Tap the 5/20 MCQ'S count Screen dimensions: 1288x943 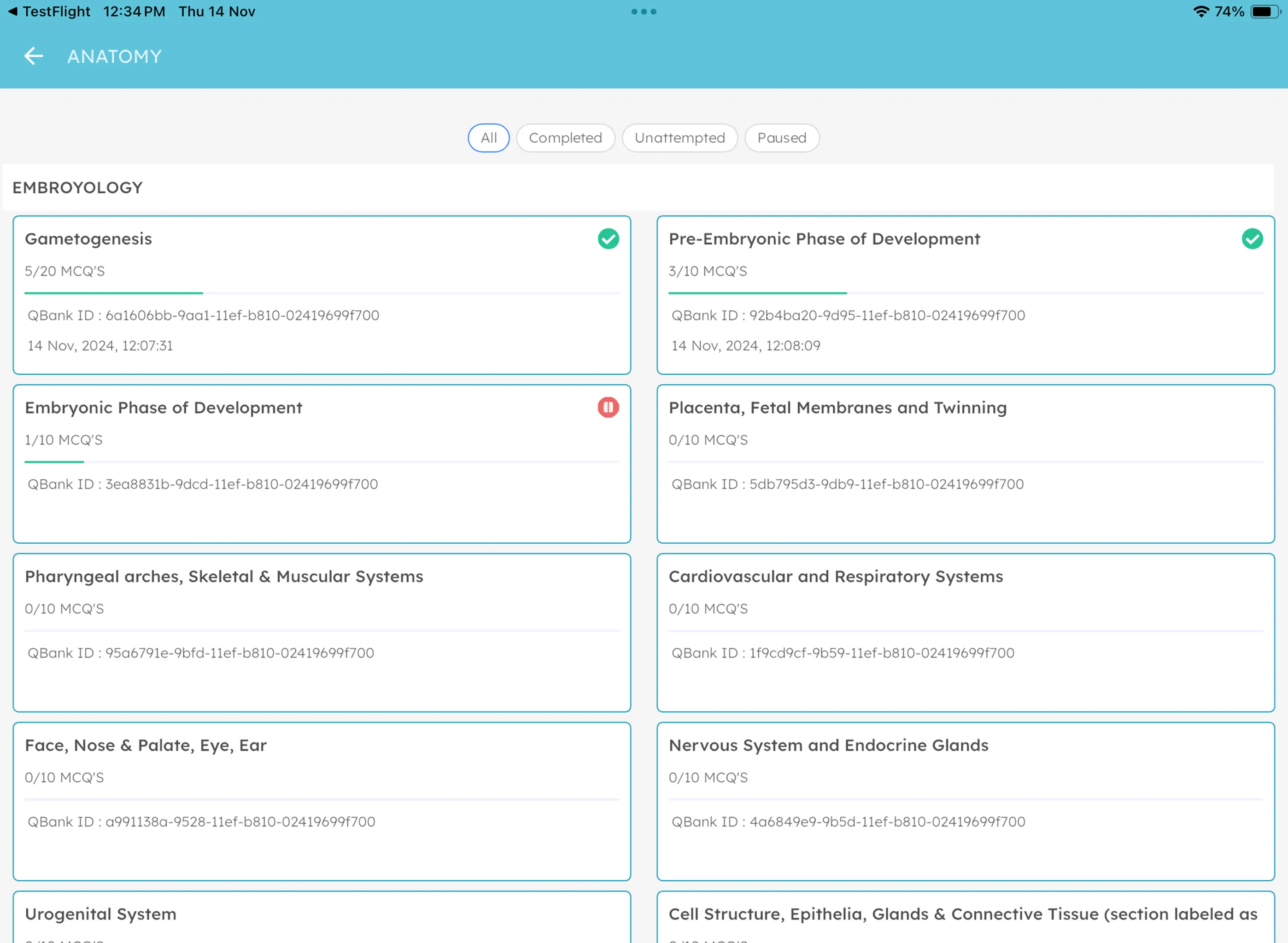click(x=64, y=271)
